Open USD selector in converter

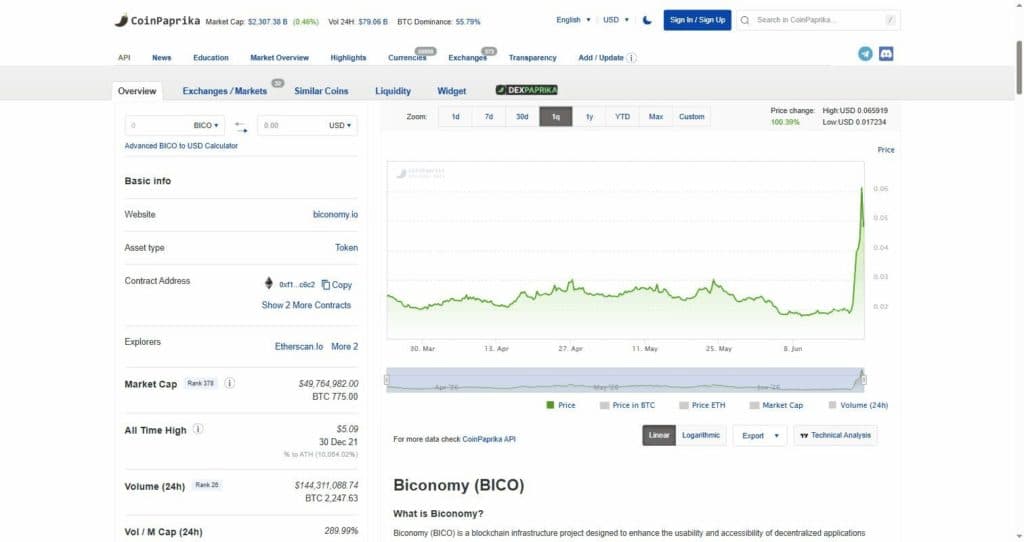[340, 125]
